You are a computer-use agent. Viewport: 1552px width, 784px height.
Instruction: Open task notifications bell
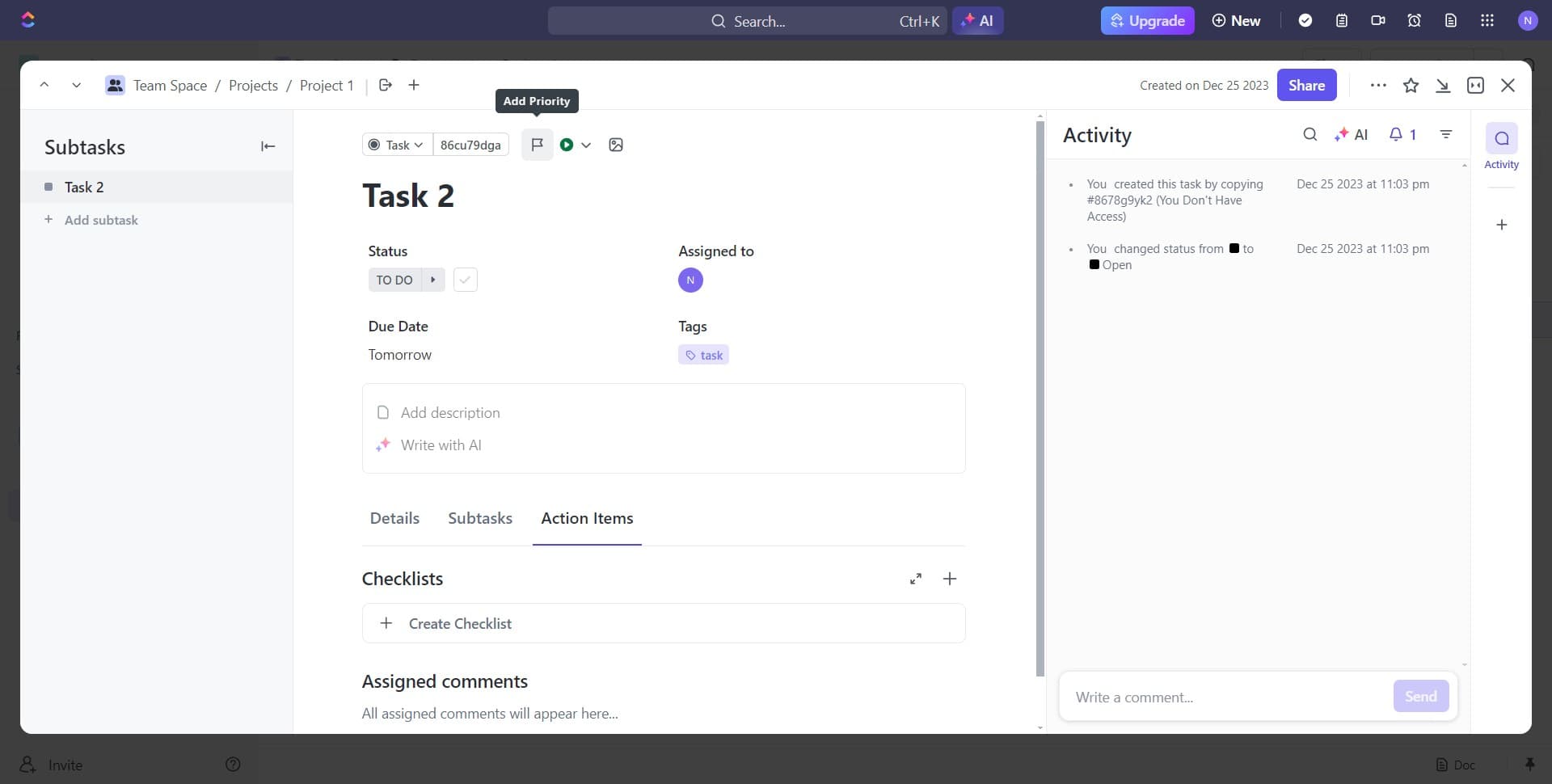[x=1402, y=135]
